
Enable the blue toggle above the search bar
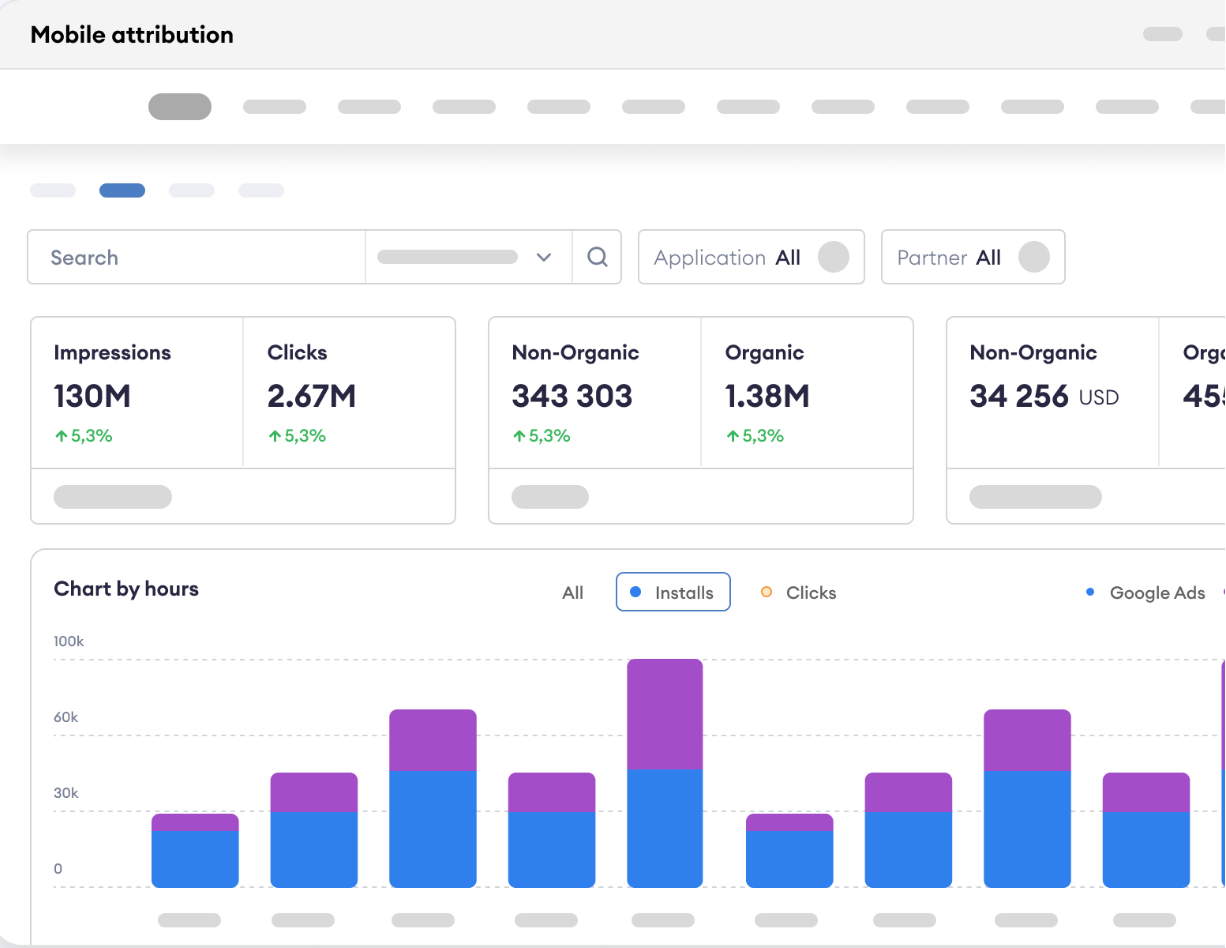click(122, 190)
